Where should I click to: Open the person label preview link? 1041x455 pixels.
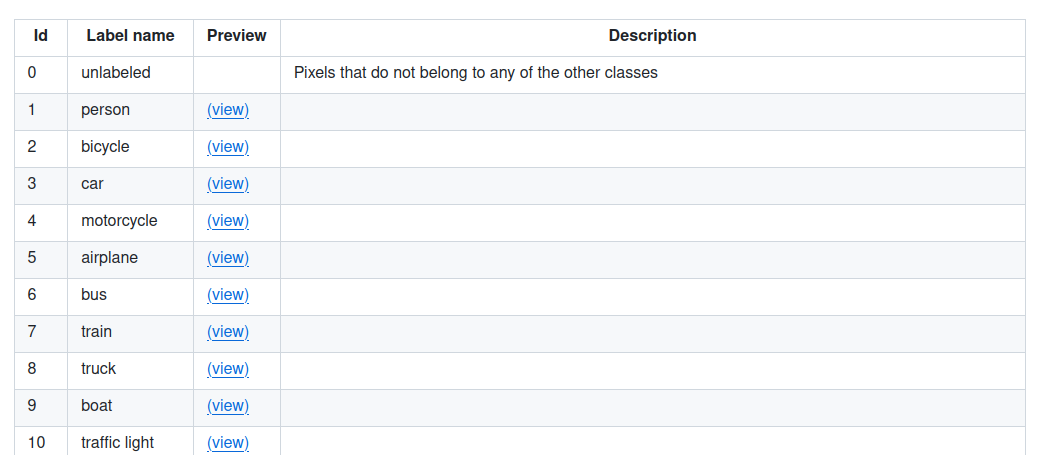pyautogui.click(x=228, y=110)
